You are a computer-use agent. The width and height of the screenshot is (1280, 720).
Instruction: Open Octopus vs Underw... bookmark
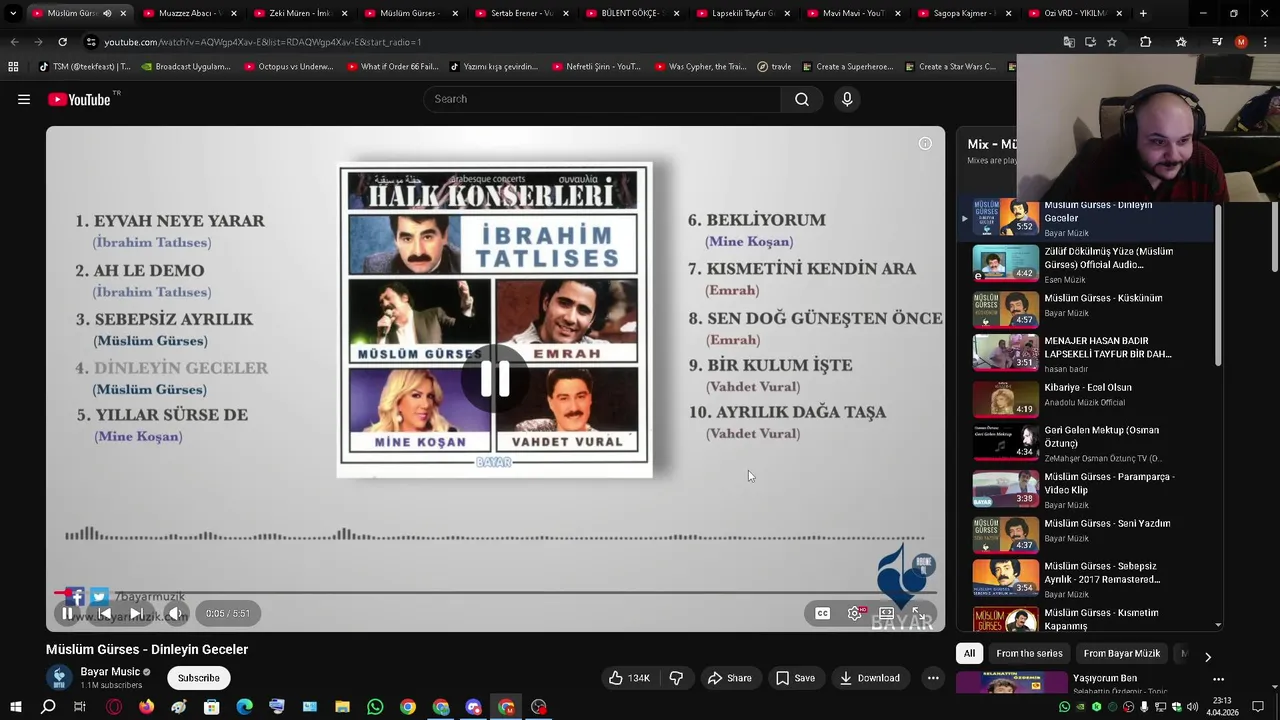tap(288, 67)
